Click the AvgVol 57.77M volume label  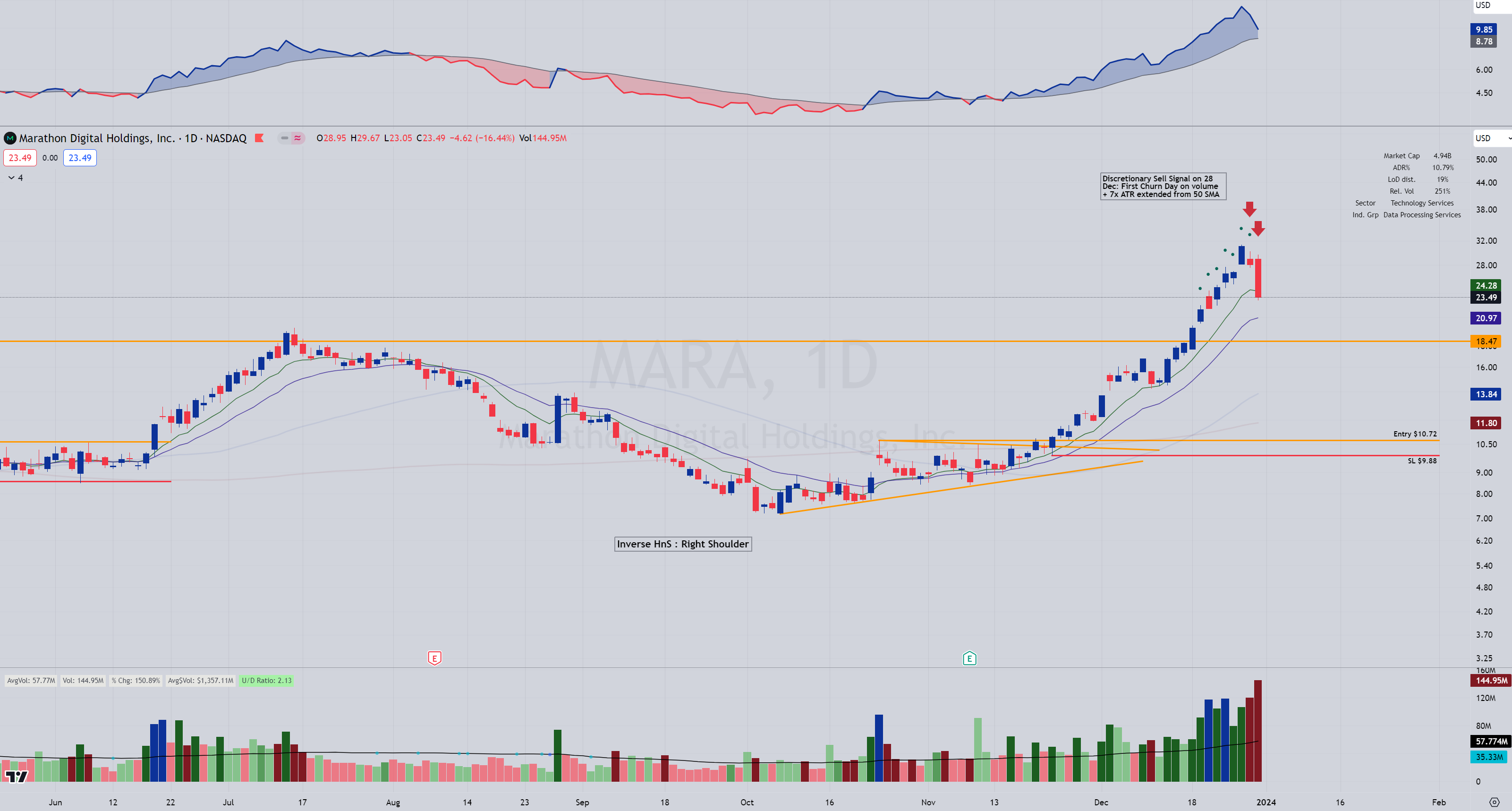(31, 681)
